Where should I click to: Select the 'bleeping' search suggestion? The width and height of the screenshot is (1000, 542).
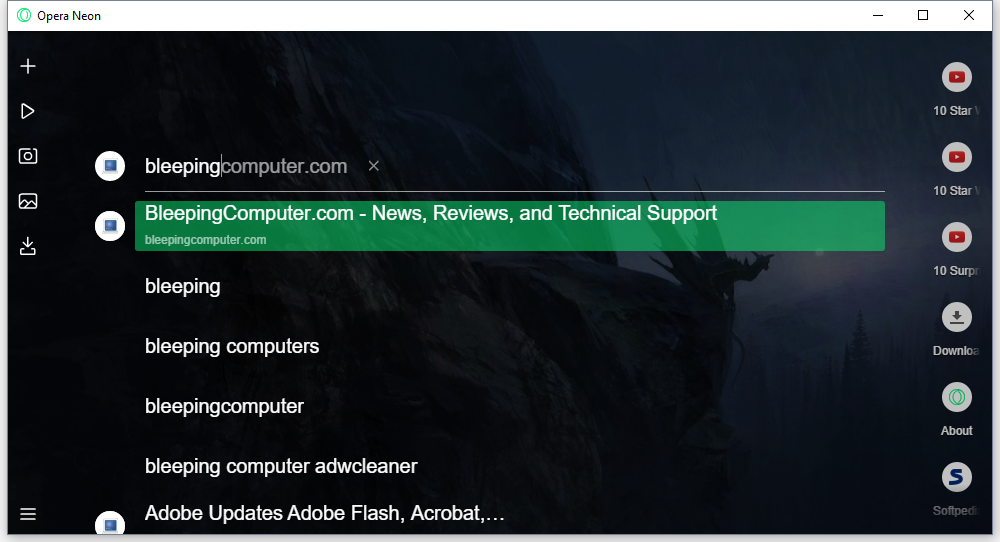(x=182, y=286)
